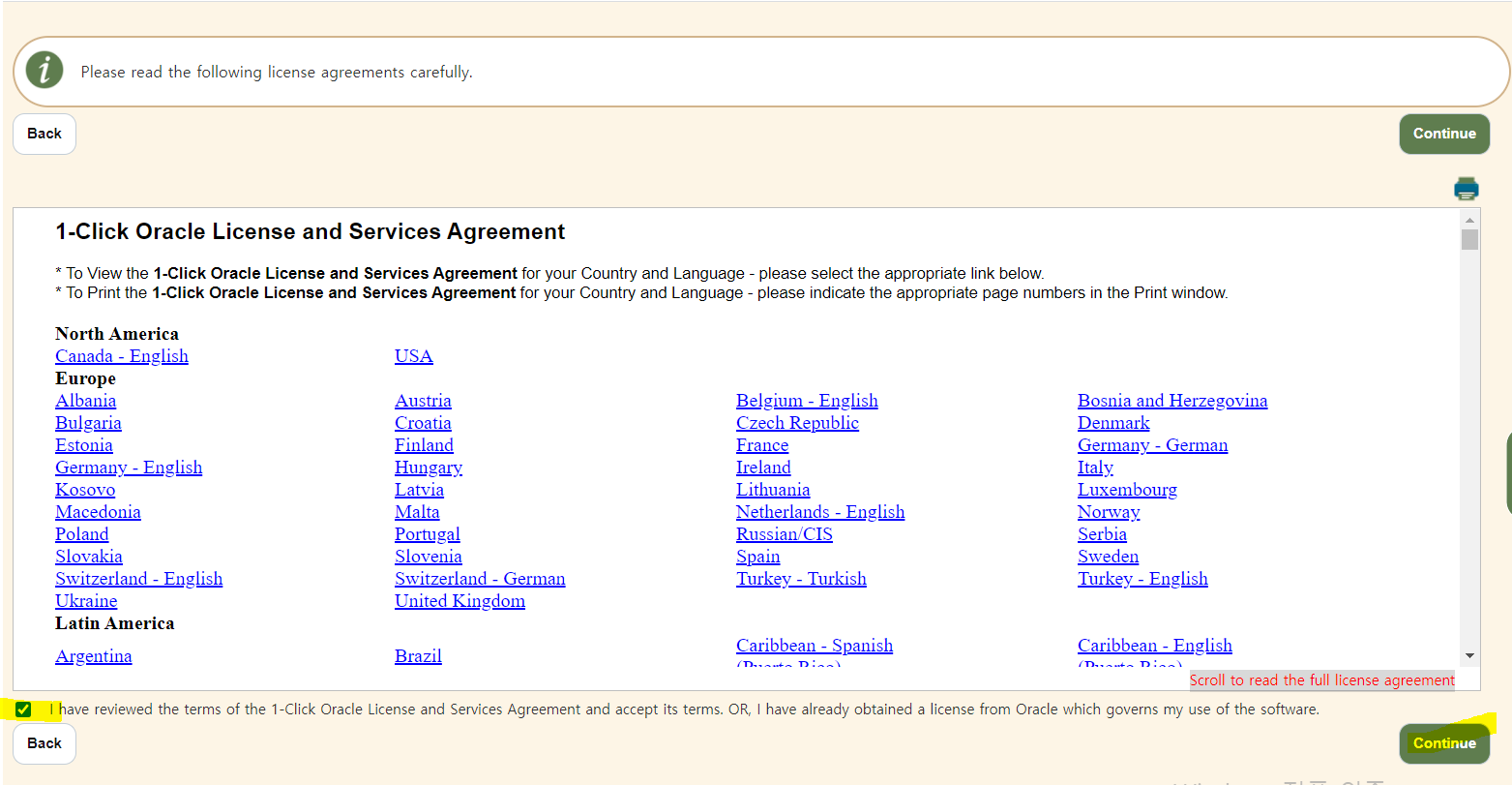Click the bottom Continue button
1512x785 pixels.
[x=1444, y=743]
